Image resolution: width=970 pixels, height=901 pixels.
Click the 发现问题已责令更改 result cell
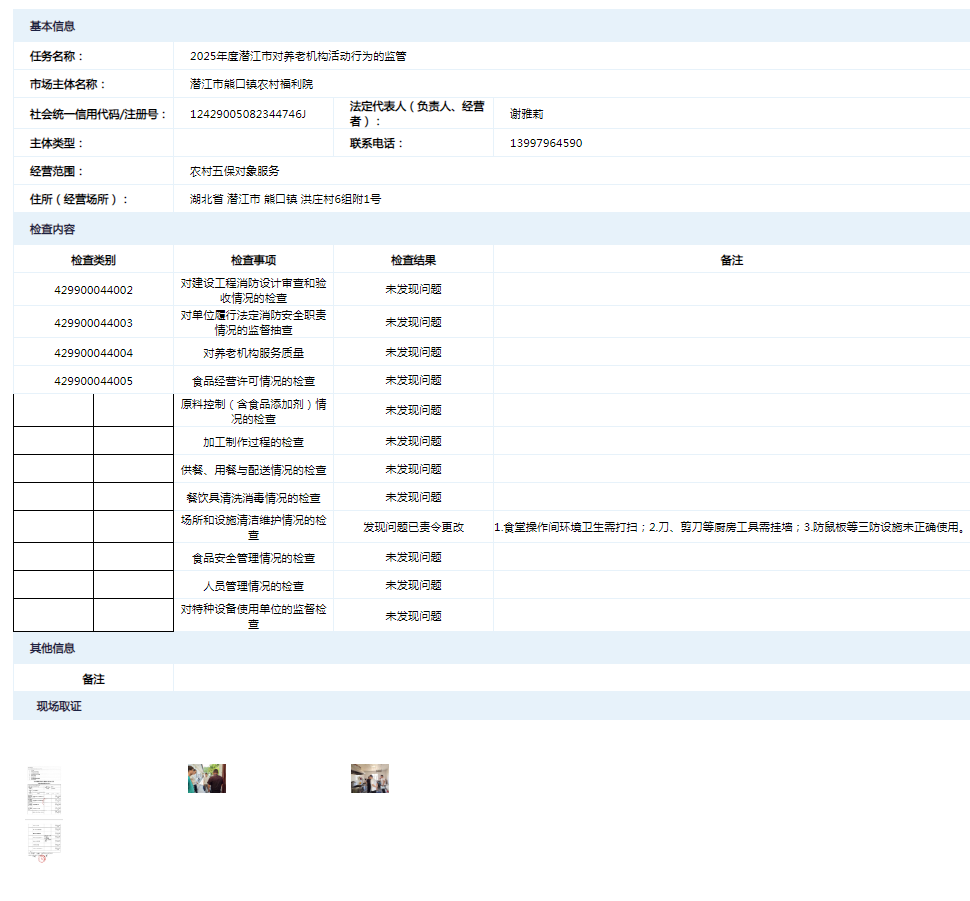point(413,527)
